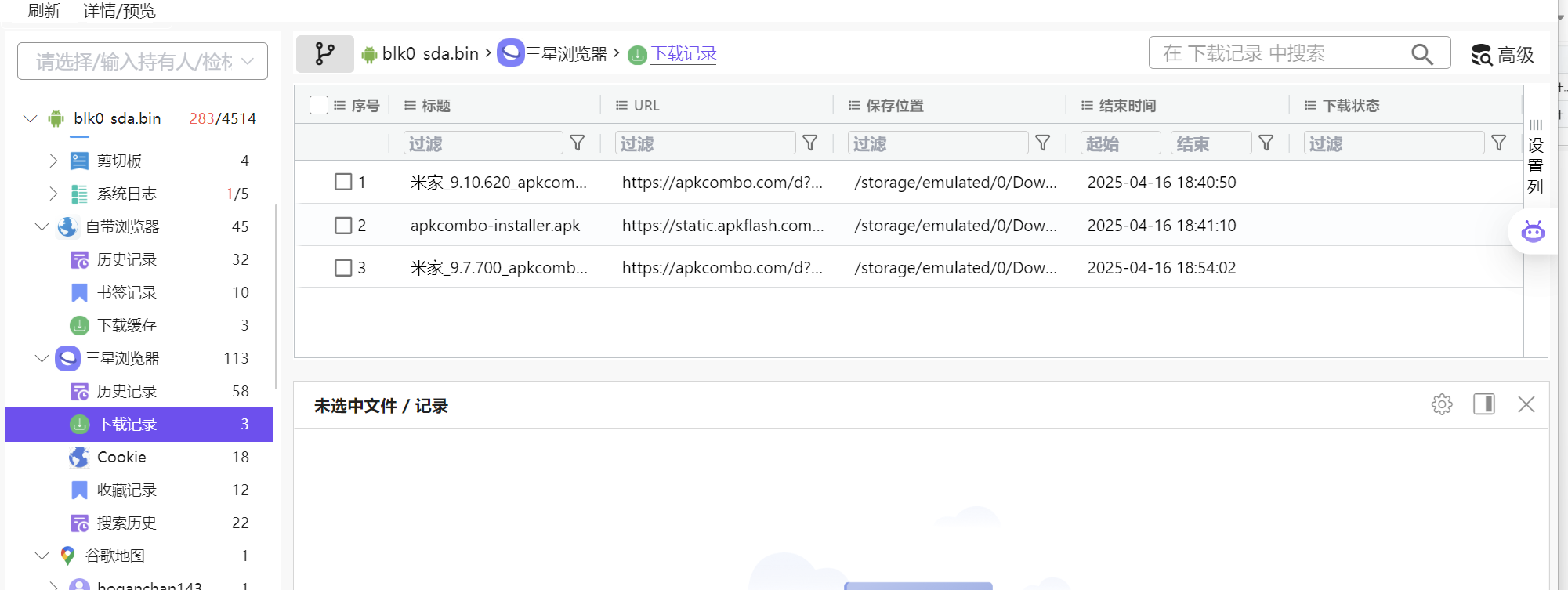Click the 剪切板 clipboard icon
Image resolution: width=1568 pixels, height=590 pixels.
click(x=79, y=161)
